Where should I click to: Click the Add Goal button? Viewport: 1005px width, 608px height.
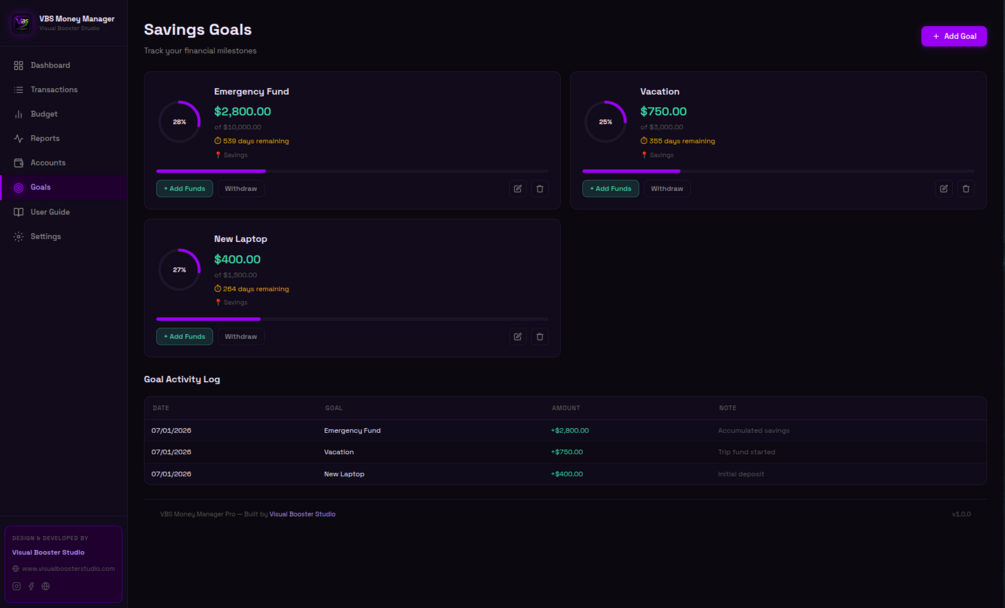954,37
